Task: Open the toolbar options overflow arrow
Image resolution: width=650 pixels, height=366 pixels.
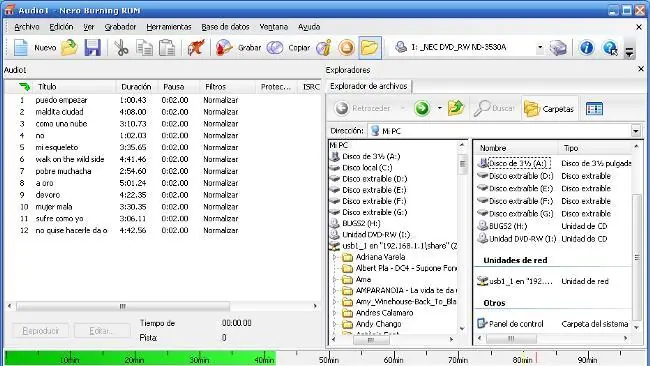Action: [629, 52]
